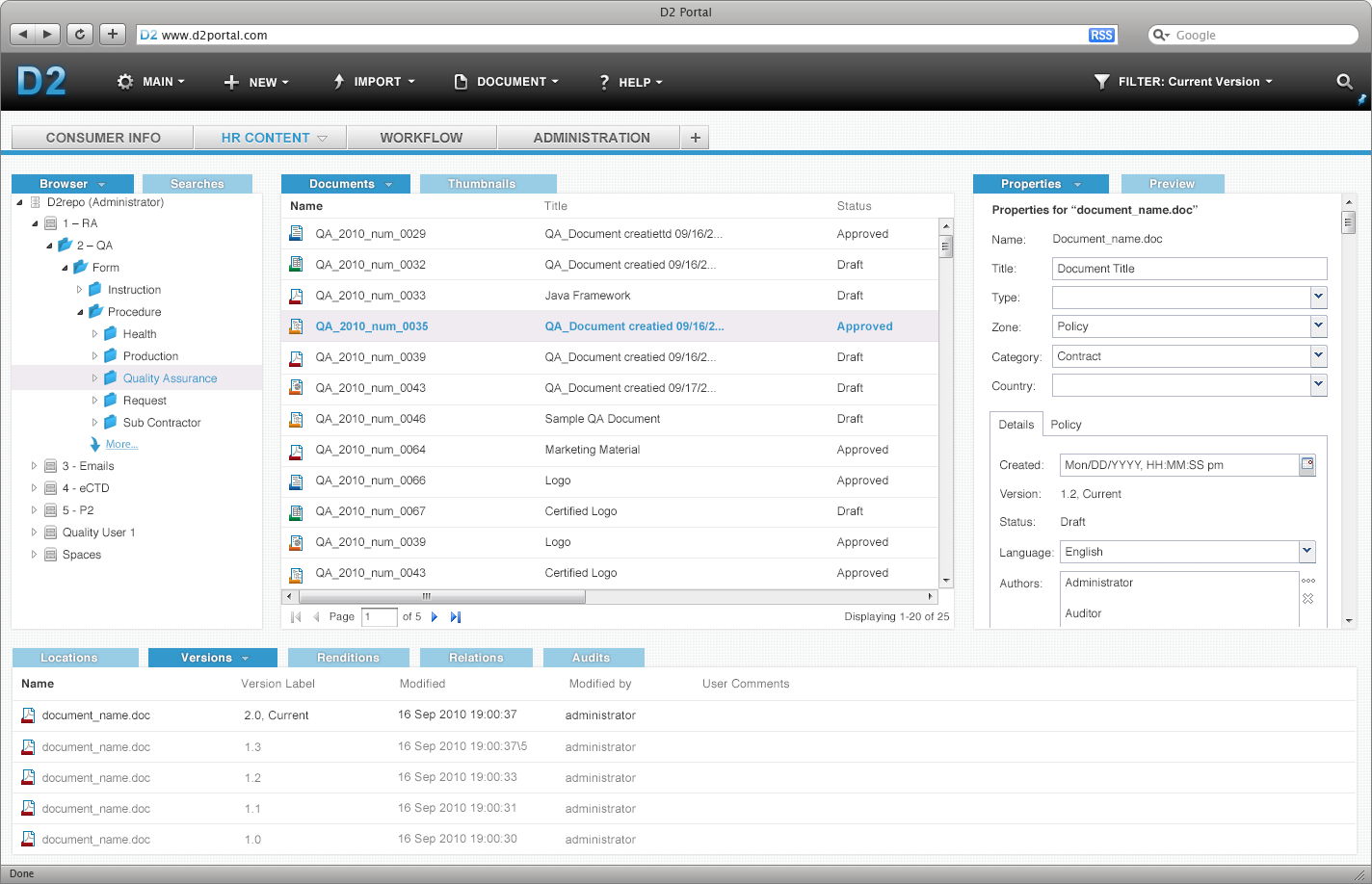1372x884 pixels.
Task: Switch to the ADMINISTRATION tab
Action: pyautogui.click(x=592, y=138)
